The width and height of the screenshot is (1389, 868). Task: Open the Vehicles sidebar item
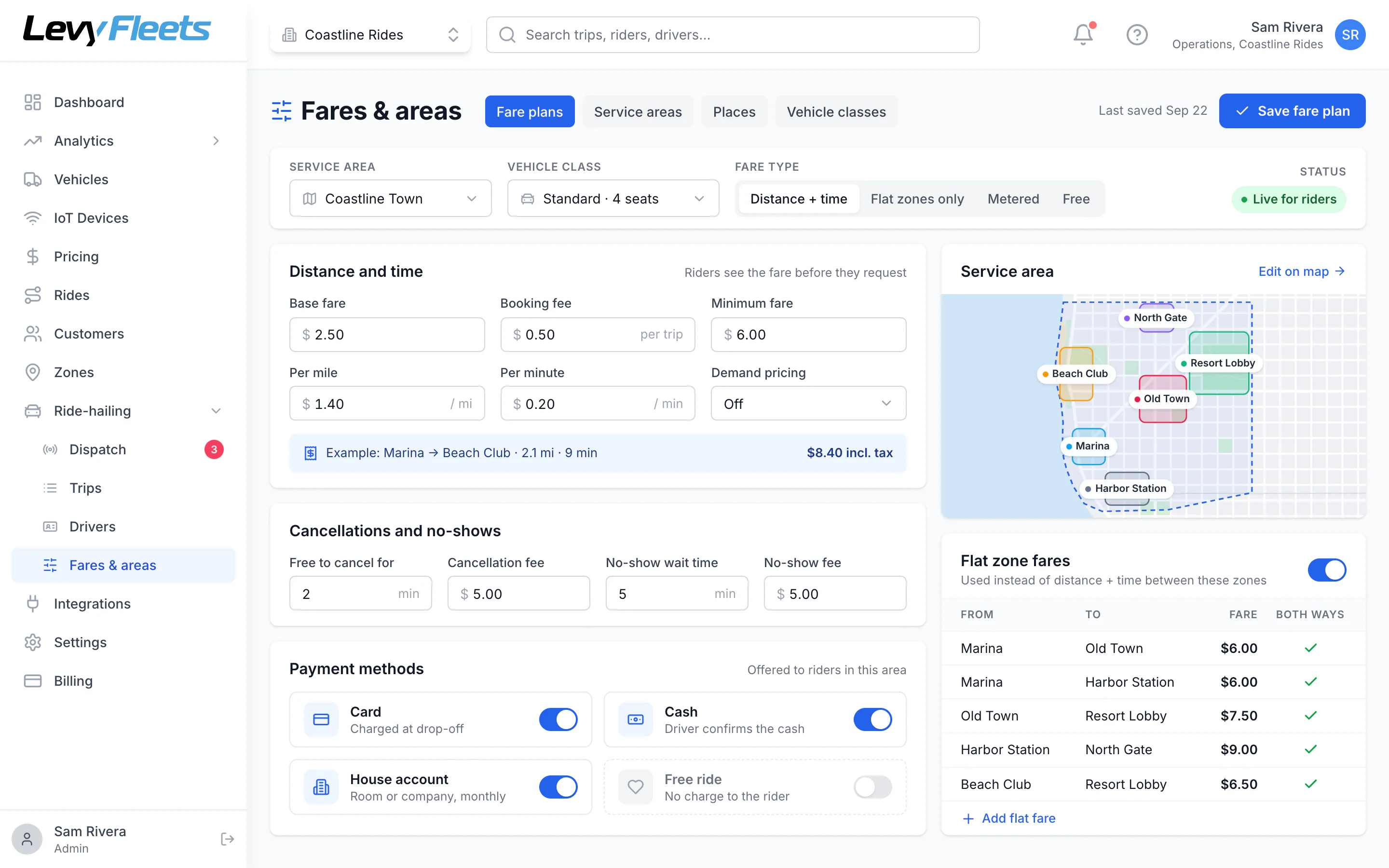coord(123,179)
